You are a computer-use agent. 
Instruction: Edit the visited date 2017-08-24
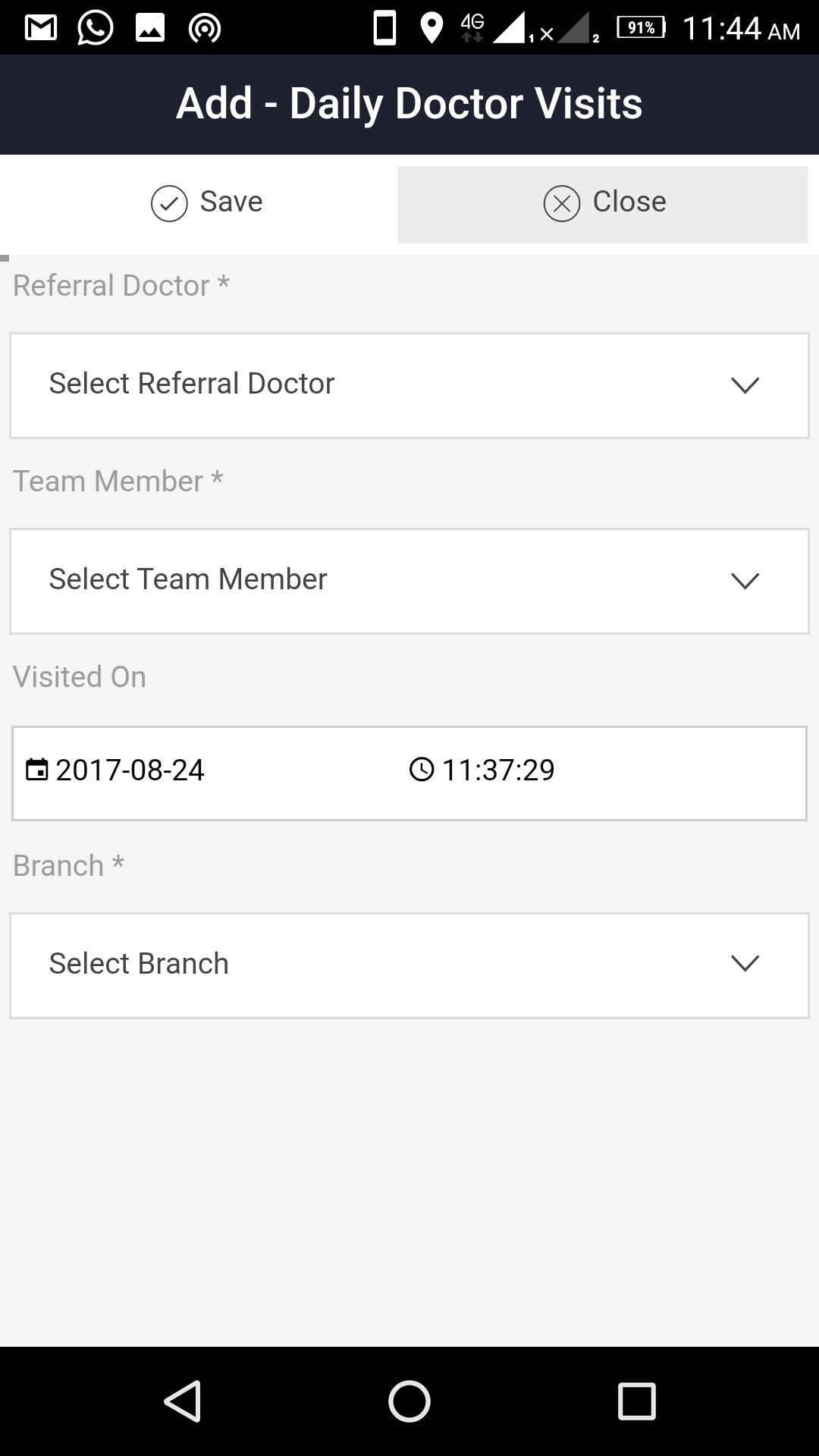[x=130, y=770]
